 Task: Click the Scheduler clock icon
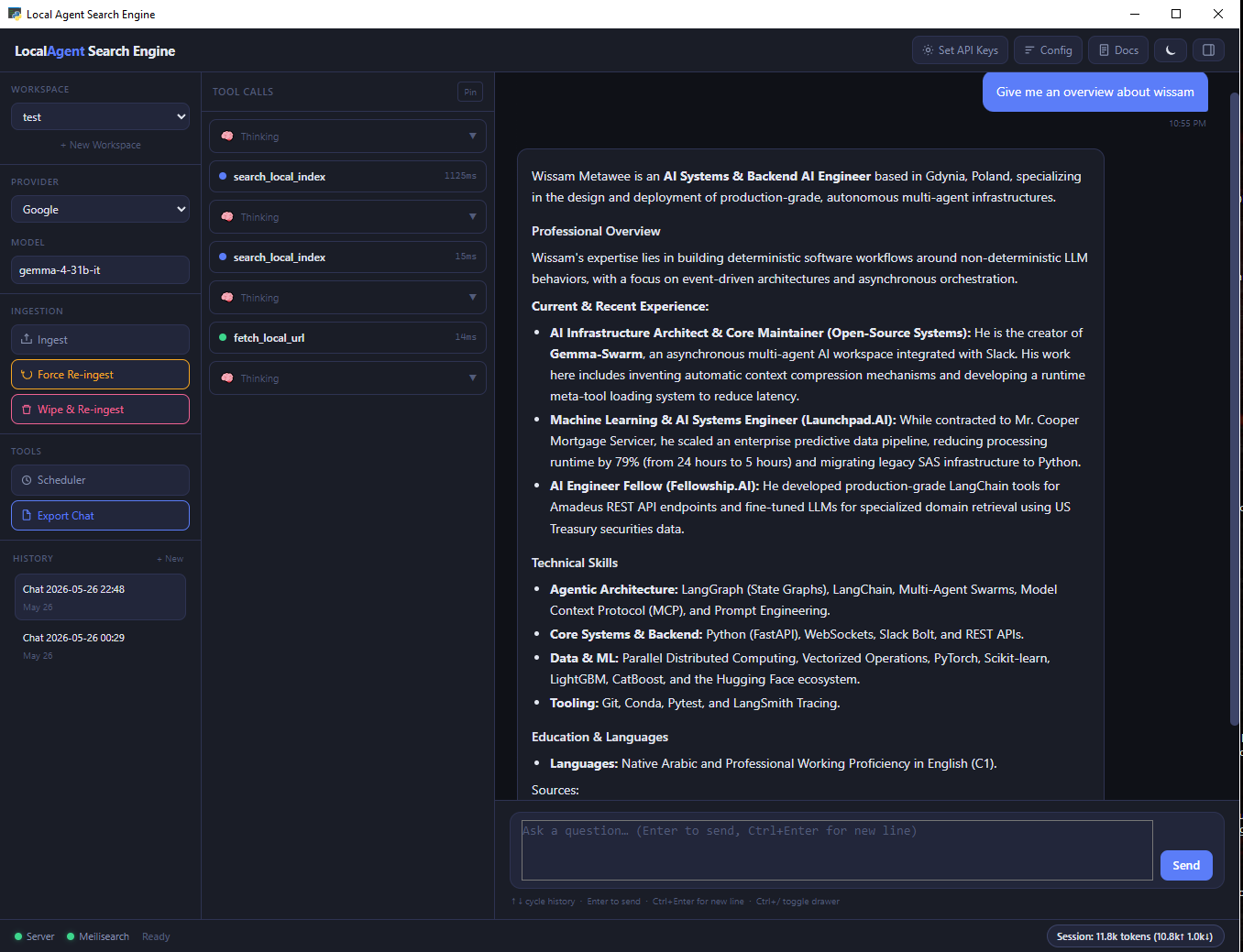pyautogui.click(x=27, y=480)
